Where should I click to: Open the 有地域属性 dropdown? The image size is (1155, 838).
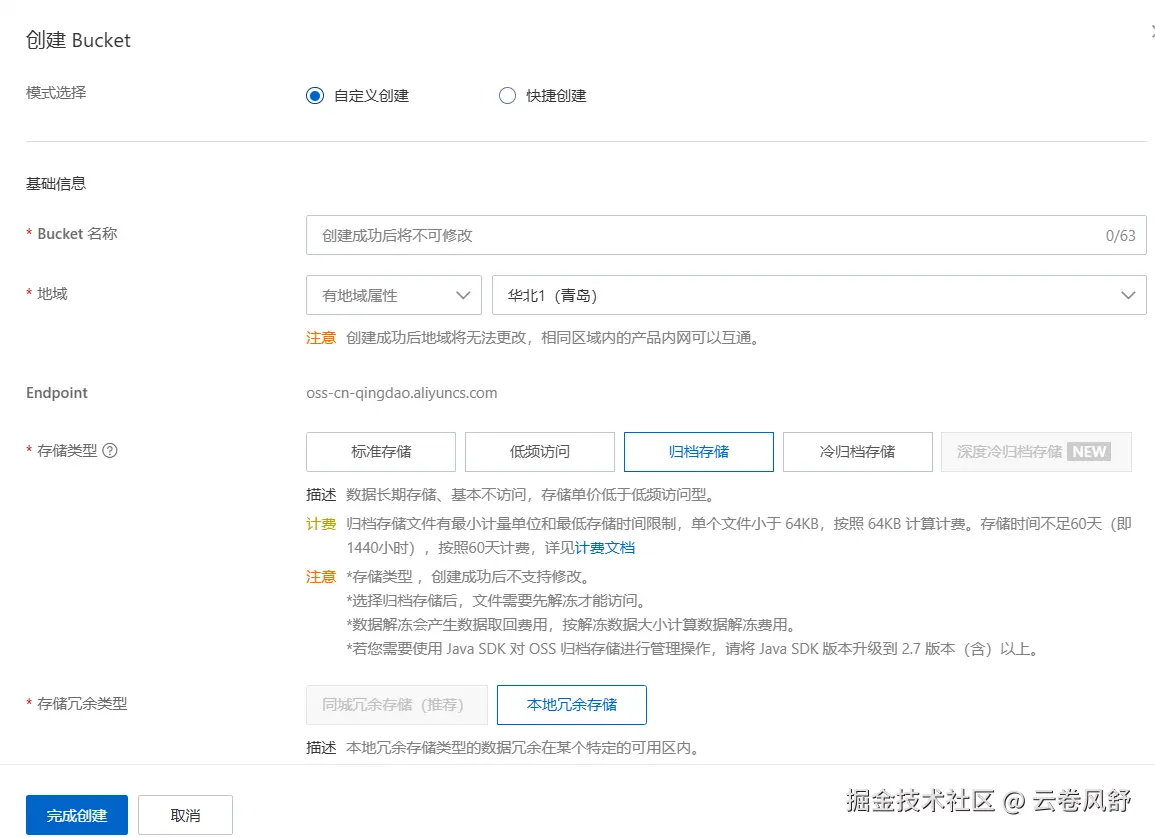394,295
